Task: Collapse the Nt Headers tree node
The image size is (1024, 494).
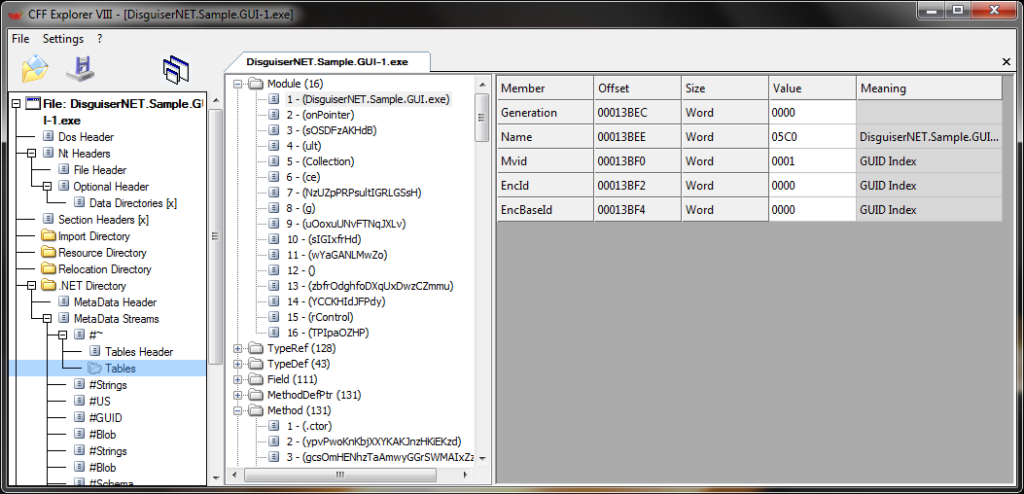Action: click(33, 154)
